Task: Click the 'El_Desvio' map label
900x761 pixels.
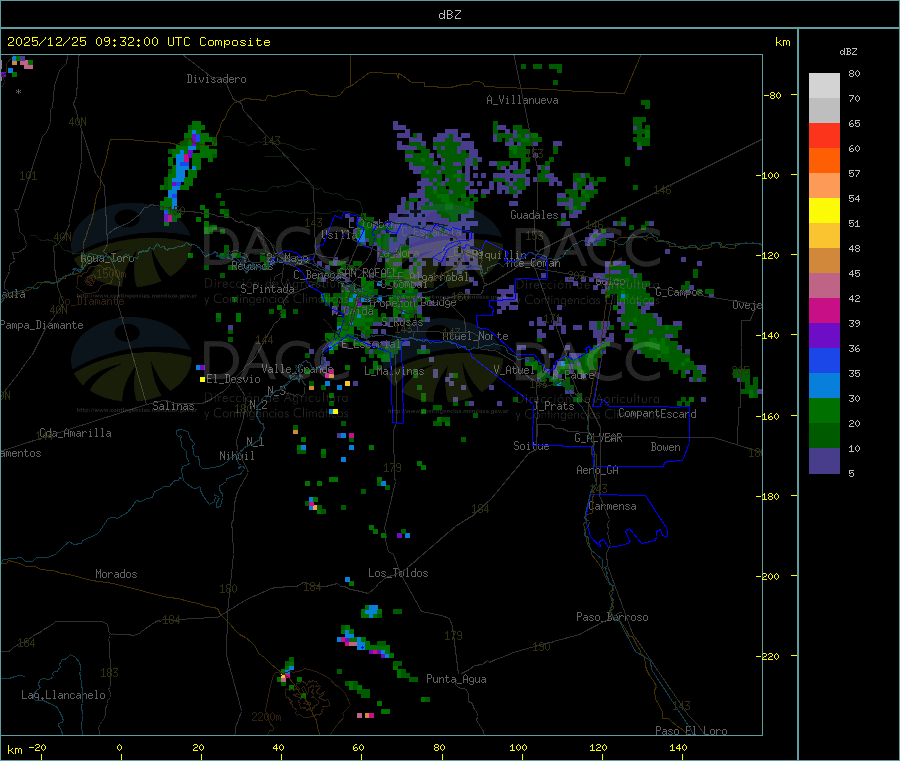Action: 233,379
